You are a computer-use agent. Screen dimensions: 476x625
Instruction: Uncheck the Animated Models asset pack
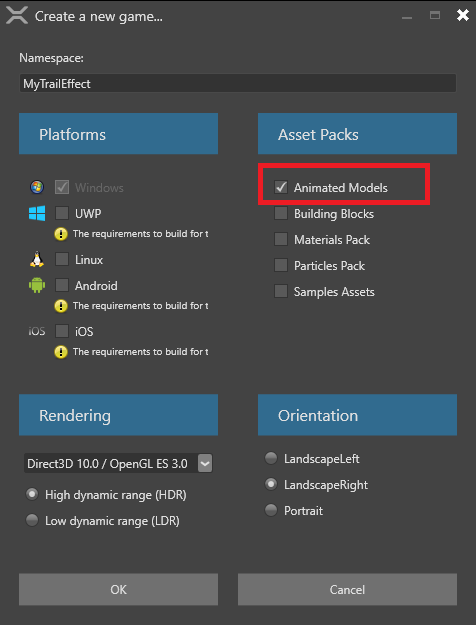click(x=281, y=187)
